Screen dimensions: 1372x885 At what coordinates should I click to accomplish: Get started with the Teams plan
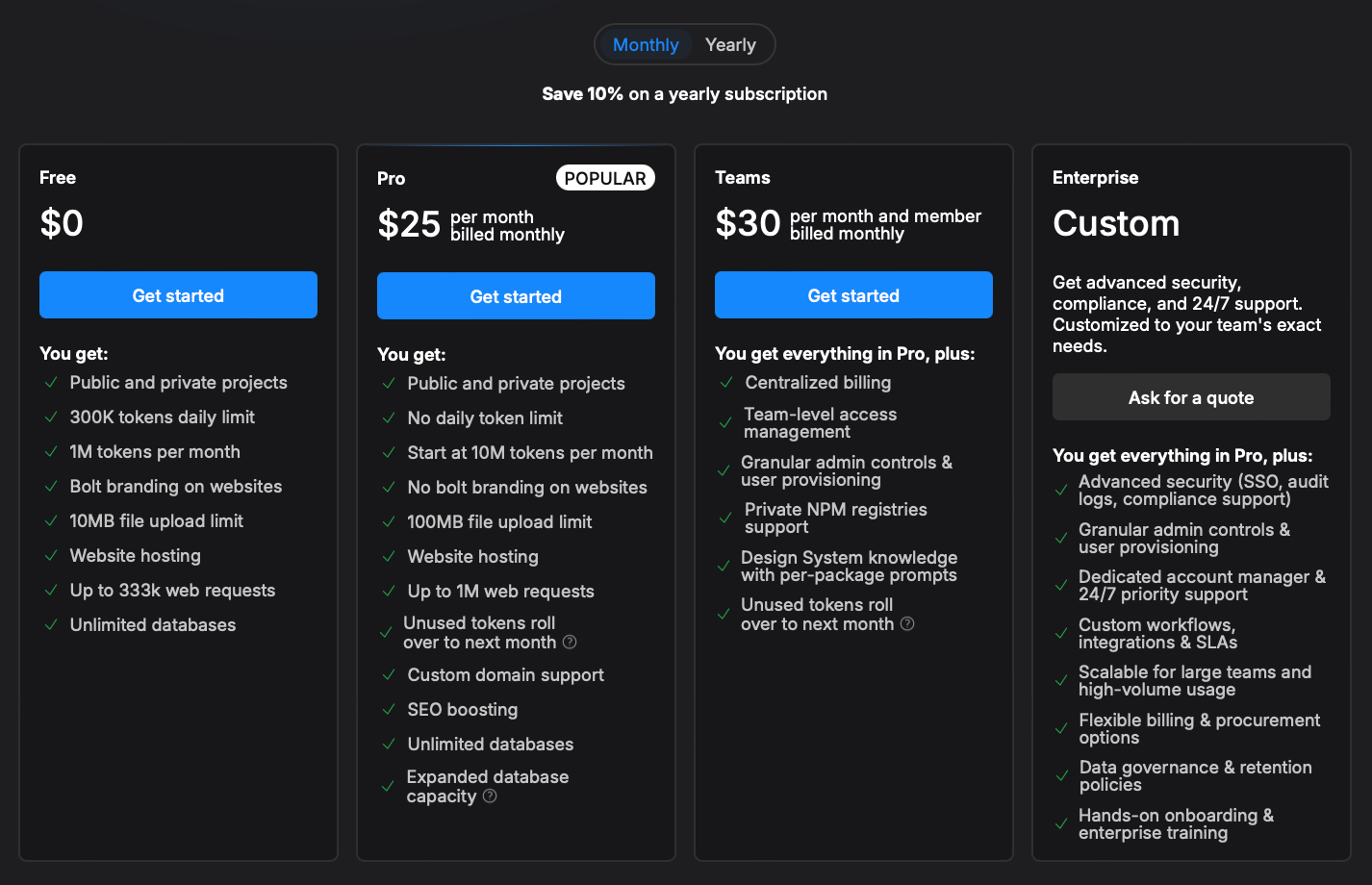point(853,295)
